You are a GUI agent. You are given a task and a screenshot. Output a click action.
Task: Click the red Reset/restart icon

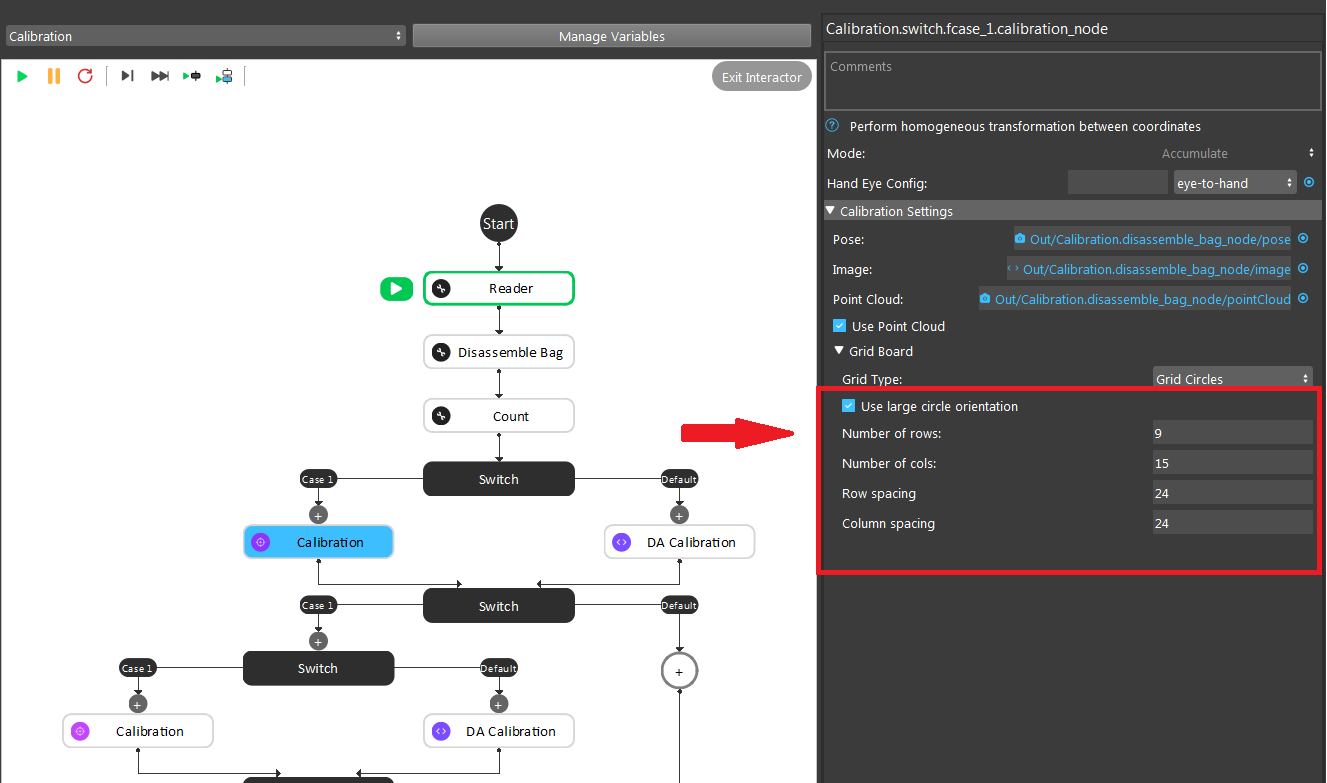point(85,76)
